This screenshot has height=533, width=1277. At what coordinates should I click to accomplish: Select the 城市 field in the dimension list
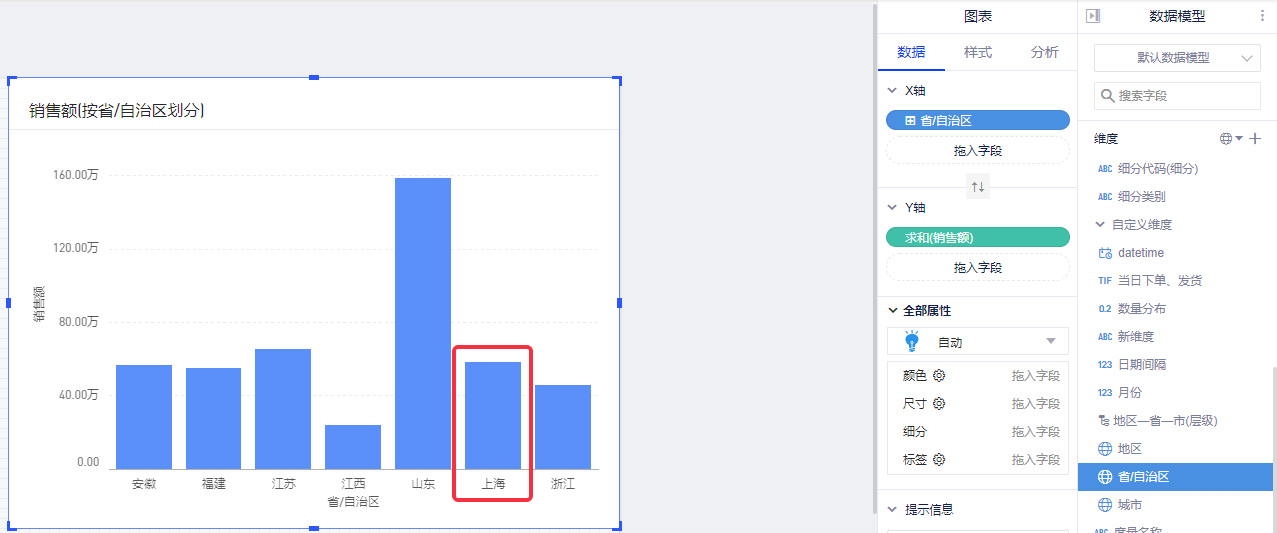click(1130, 505)
